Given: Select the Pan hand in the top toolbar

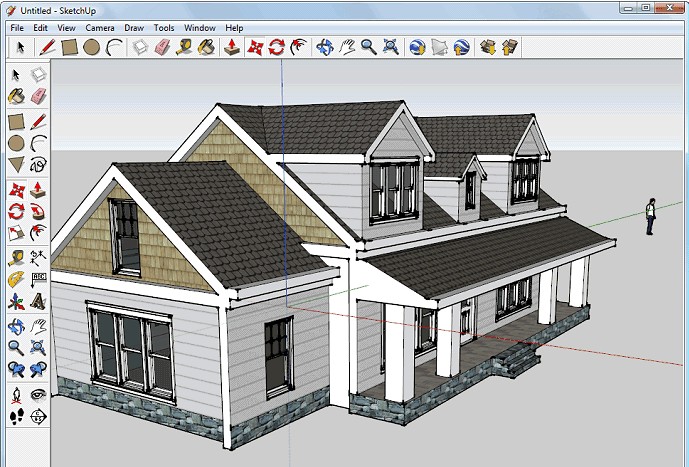Looking at the screenshot, I should click(x=347, y=47).
